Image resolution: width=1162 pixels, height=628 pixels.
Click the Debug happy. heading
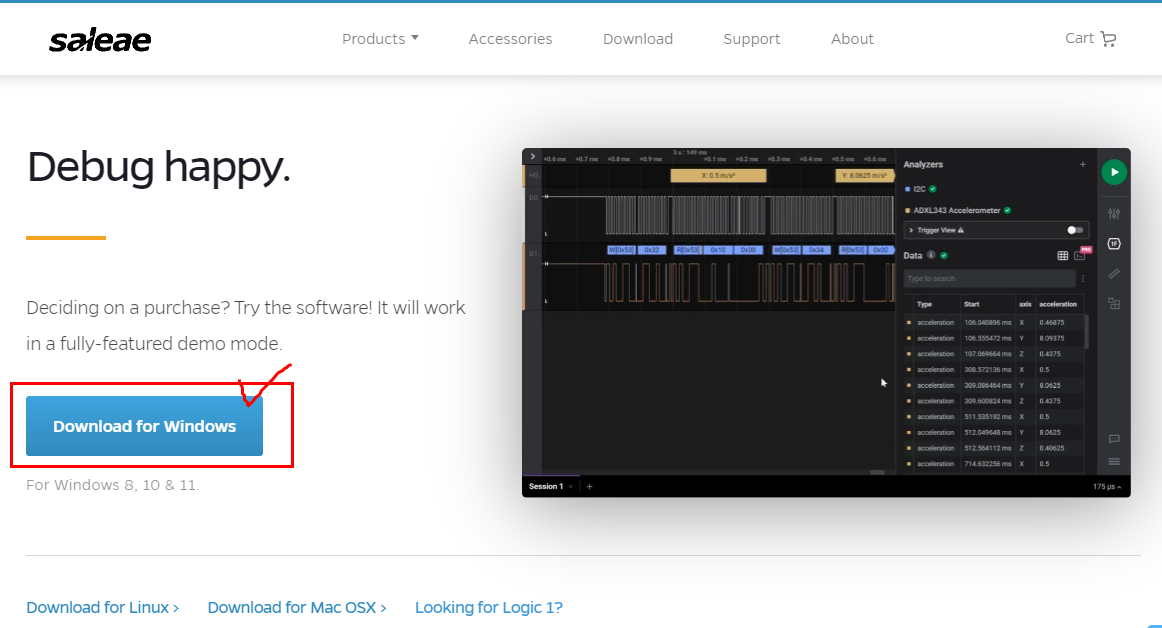(x=159, y=168)
